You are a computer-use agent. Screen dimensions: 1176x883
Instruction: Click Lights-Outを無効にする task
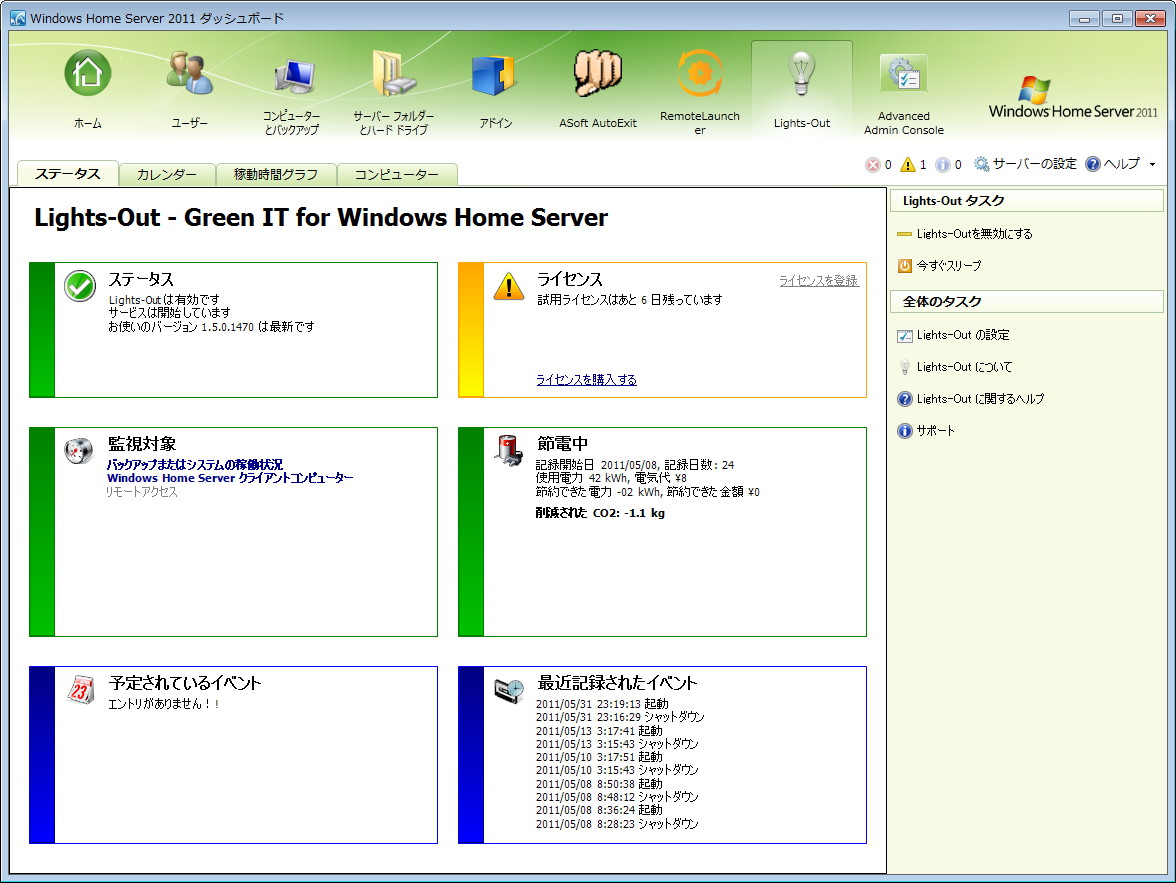pyautogui.click(x=974, y=234)
